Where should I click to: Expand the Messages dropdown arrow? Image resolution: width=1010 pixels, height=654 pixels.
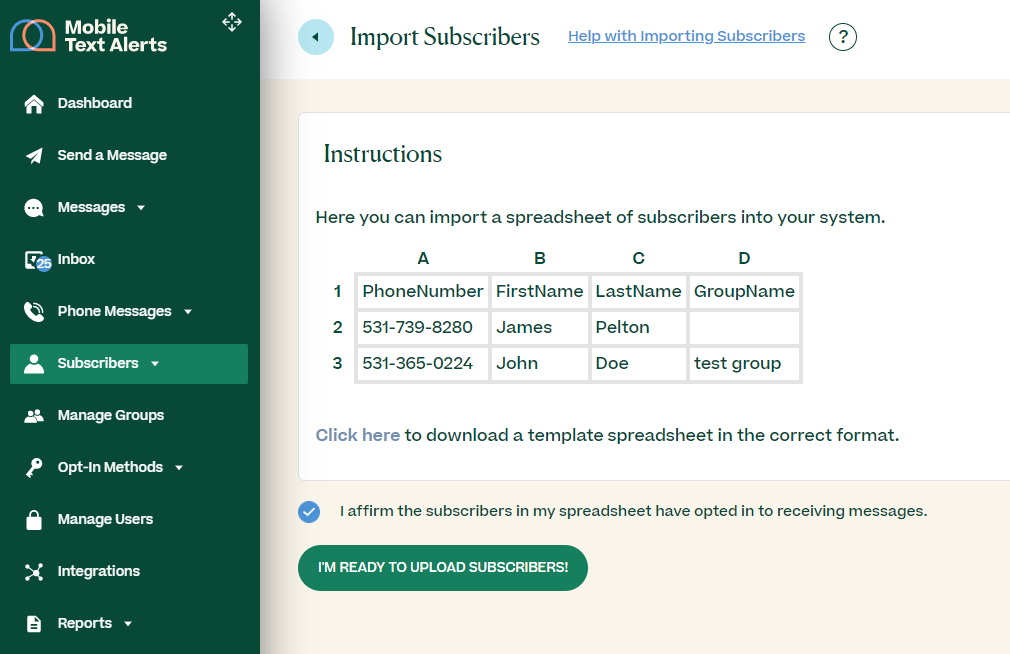click(x=141, y=208)
